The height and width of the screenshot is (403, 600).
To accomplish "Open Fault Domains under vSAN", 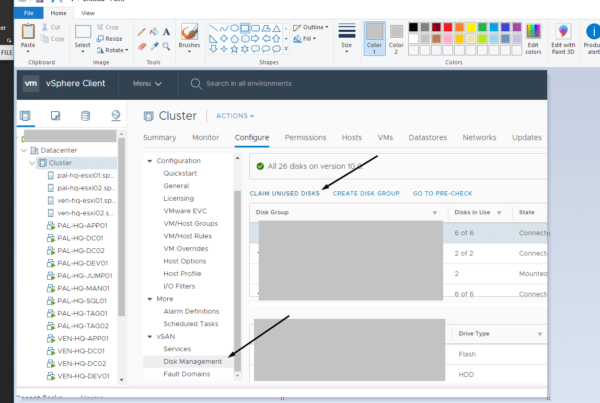I will [x=187, y=374].
